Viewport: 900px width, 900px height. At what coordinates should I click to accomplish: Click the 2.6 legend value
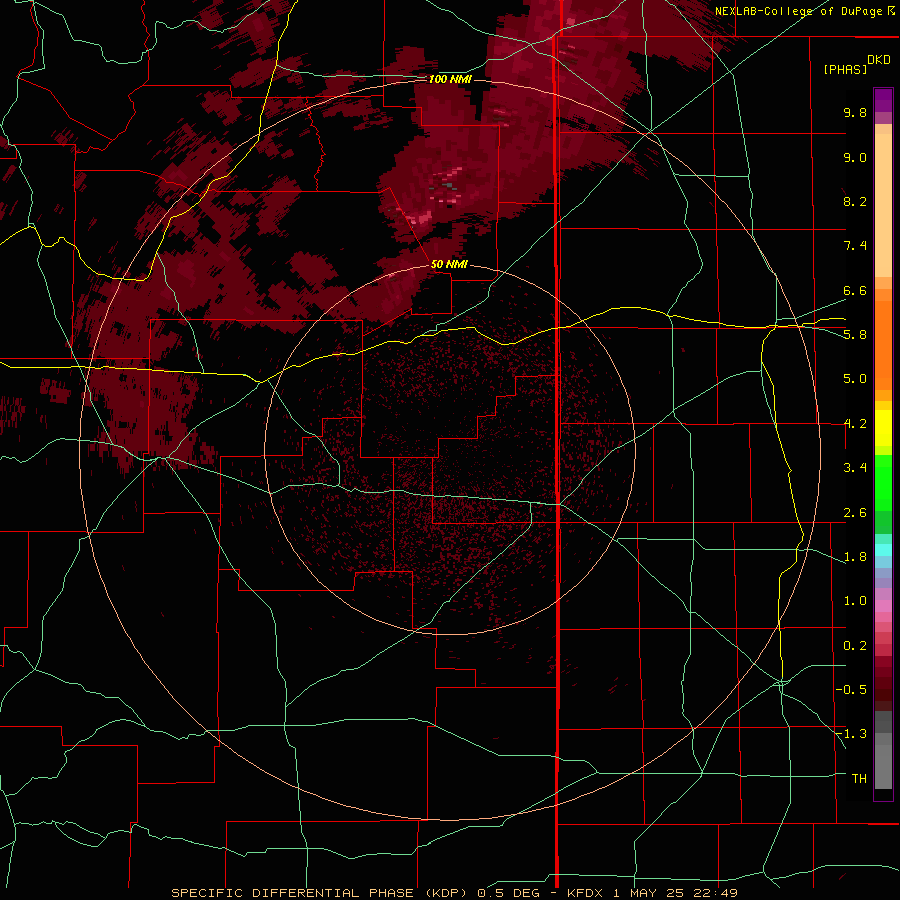[x=855, y=513]
